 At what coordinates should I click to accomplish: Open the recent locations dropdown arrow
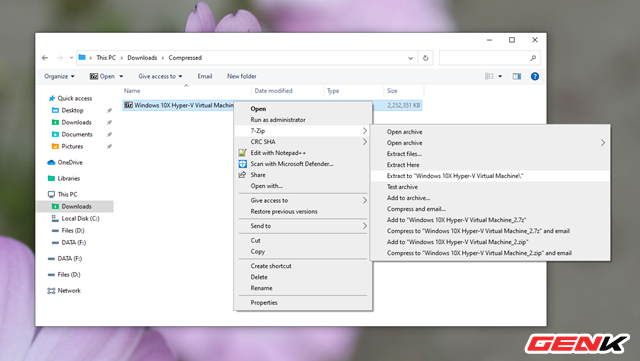coord(71,58)
